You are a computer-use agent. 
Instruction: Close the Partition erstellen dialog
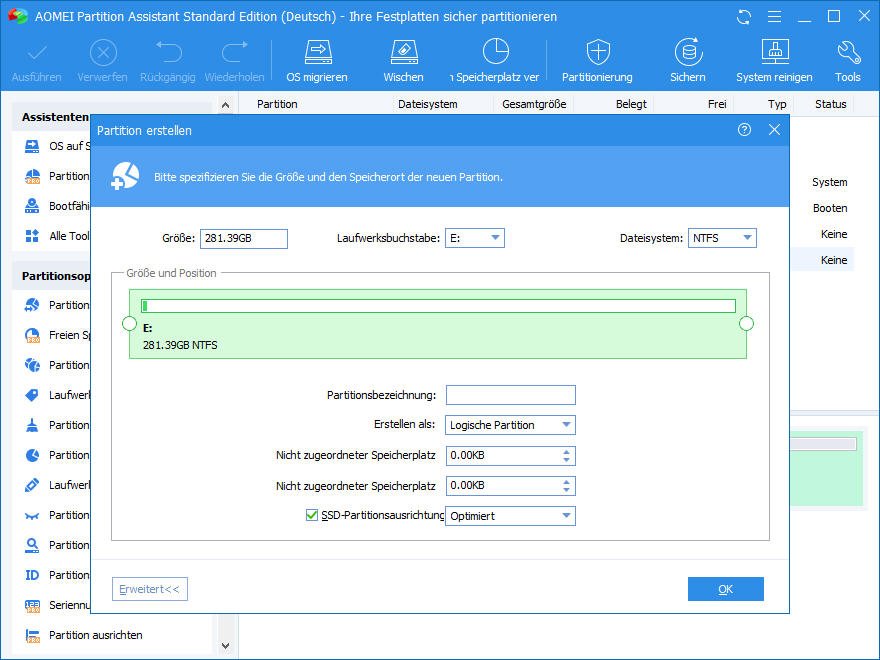click(x=774, y=130)
